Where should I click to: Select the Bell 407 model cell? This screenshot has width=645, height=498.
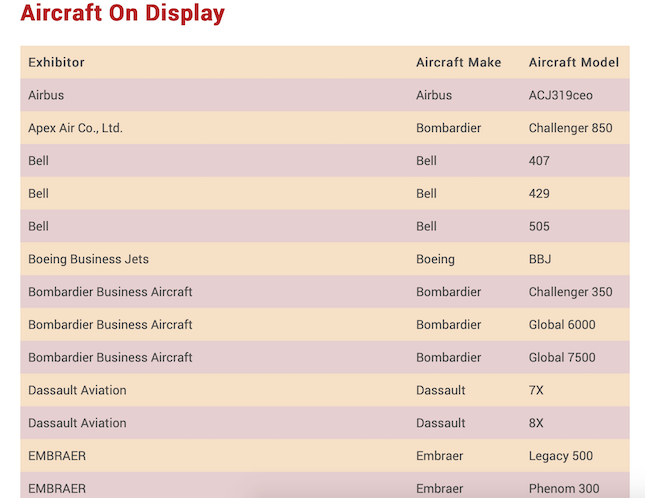pos(539,161)
